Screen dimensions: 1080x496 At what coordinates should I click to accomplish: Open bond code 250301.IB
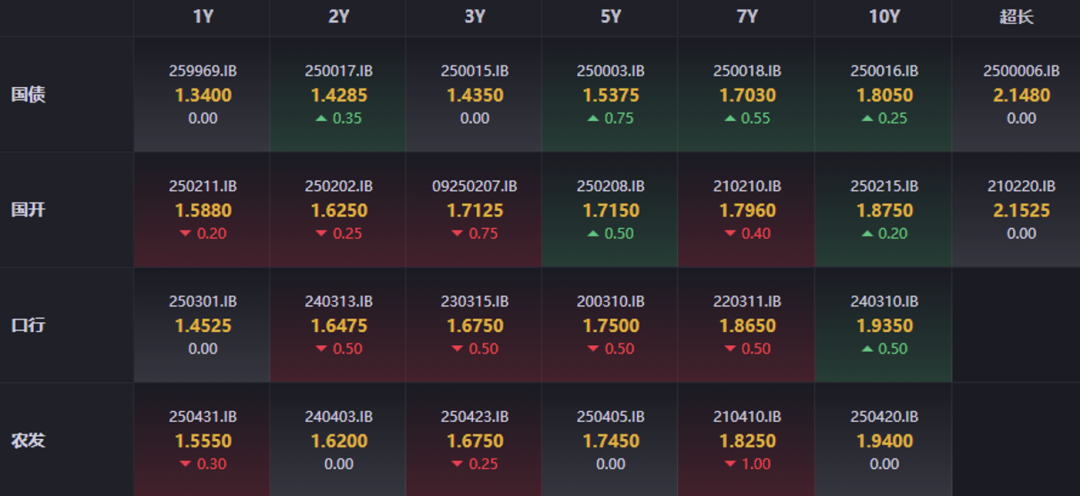[x=203, y=301]
